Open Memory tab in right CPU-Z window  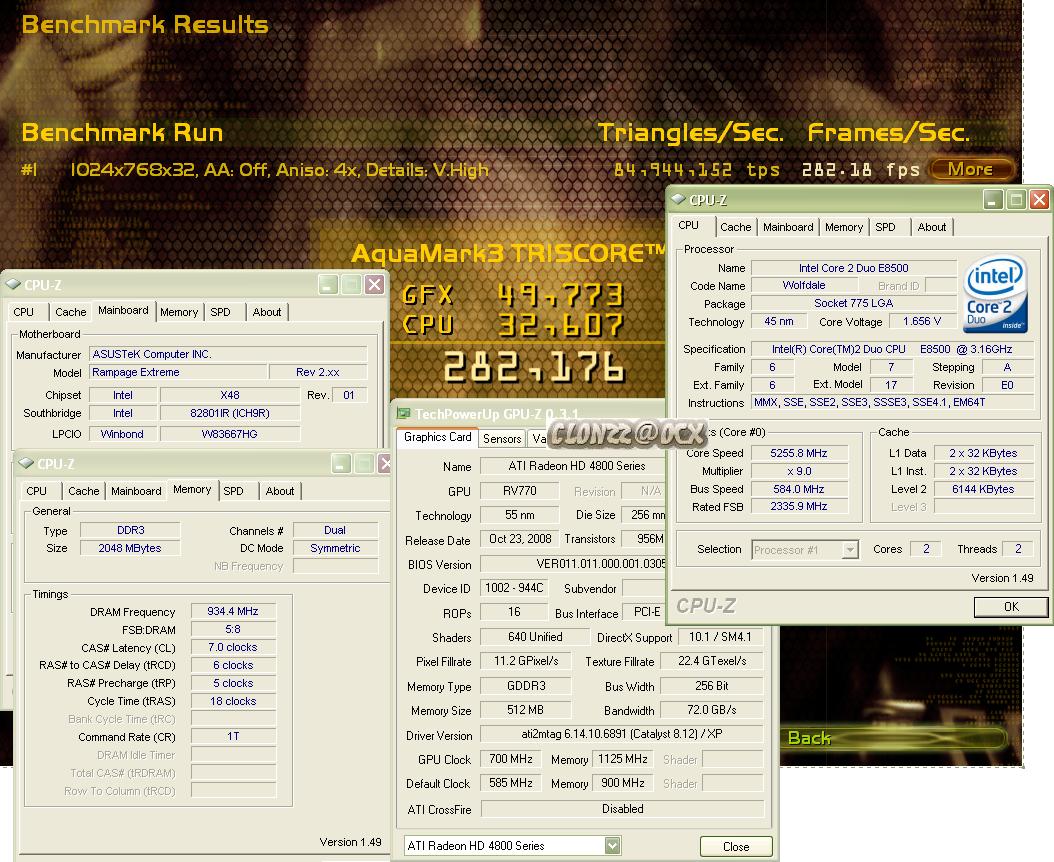(x=844, y=227)
